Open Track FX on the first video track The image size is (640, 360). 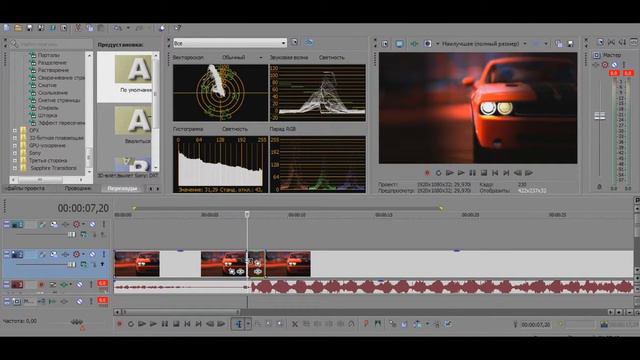coord(65,224)
